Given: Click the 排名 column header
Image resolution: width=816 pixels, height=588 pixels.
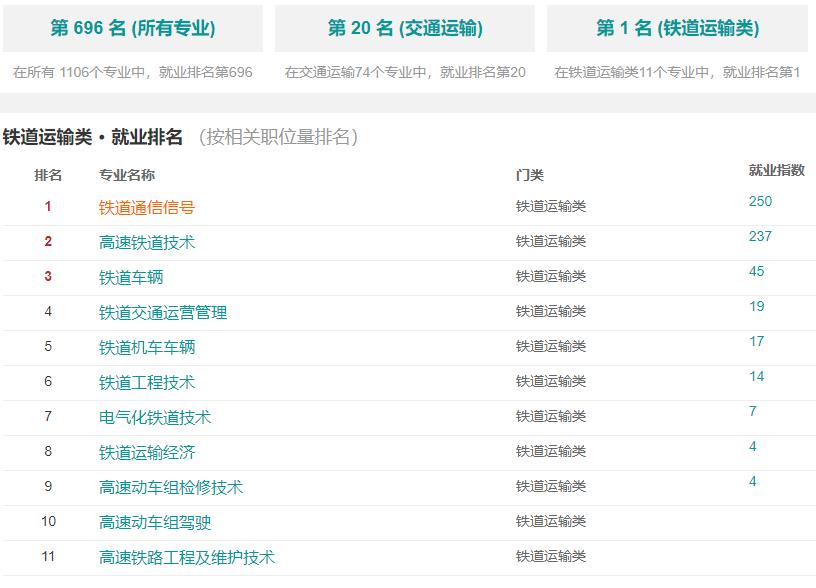Looking at the screenshot, I should (x=48, y=175).
